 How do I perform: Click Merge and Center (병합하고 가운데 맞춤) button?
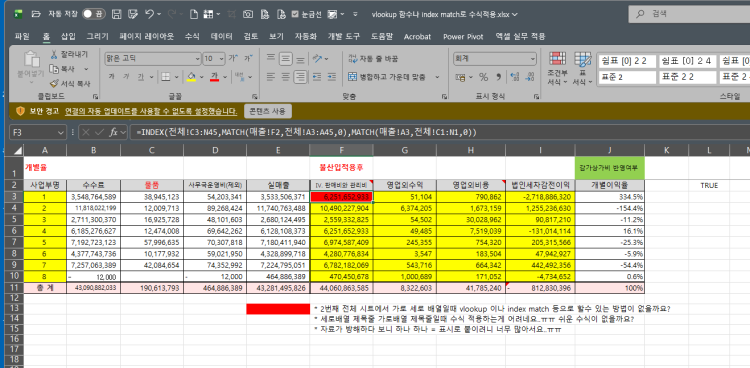386,77
